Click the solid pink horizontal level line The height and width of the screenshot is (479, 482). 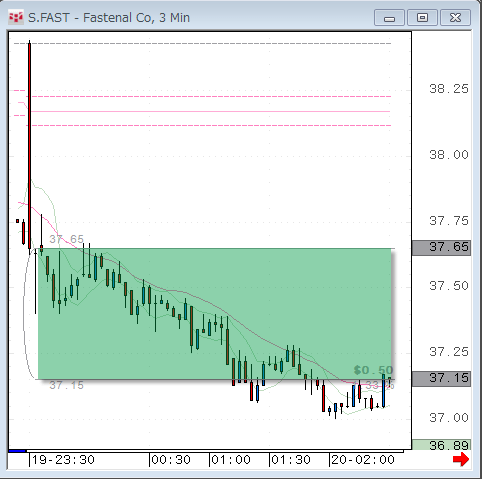click(210, 111)
